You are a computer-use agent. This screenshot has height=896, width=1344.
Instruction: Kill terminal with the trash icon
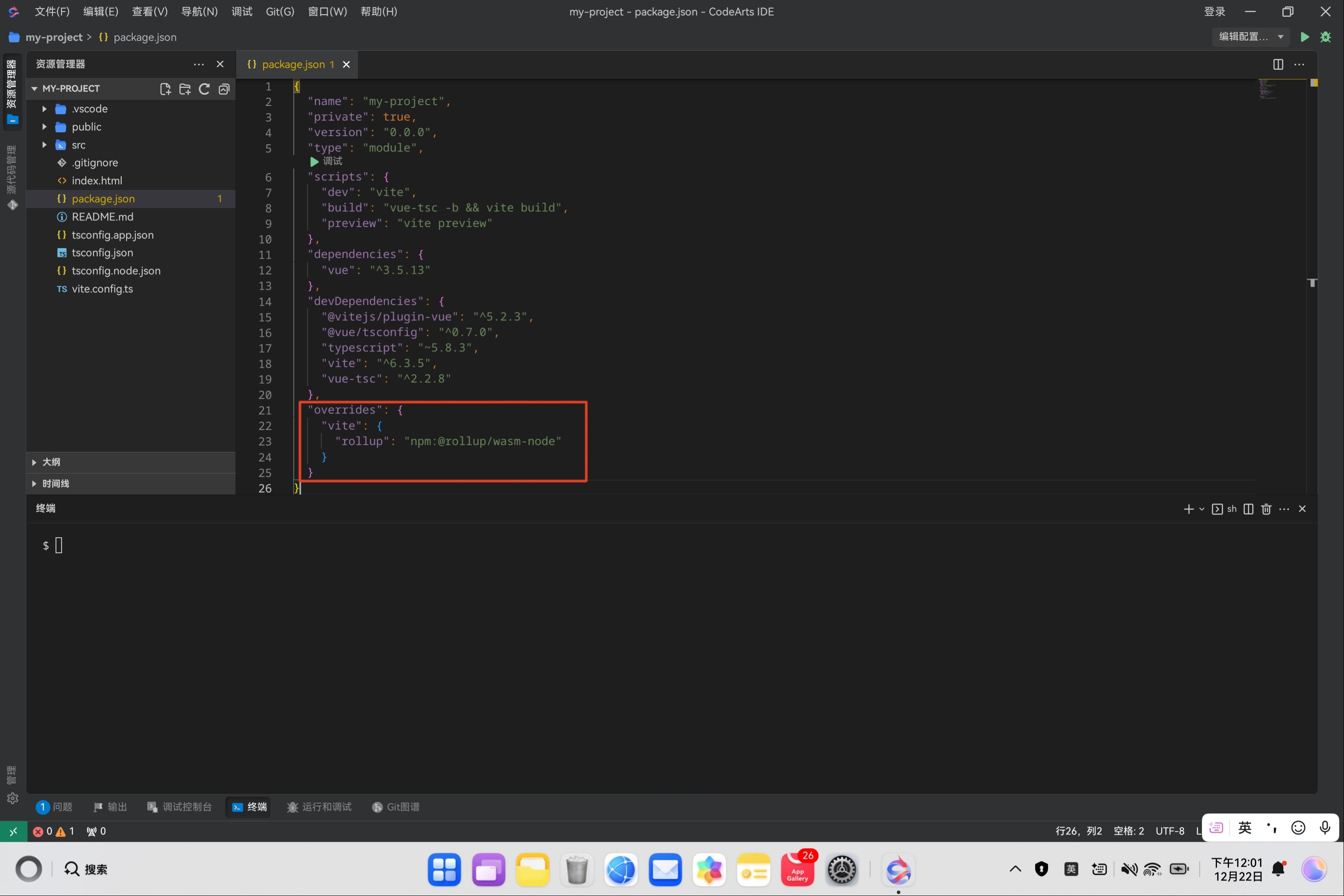click(1266, 508)
